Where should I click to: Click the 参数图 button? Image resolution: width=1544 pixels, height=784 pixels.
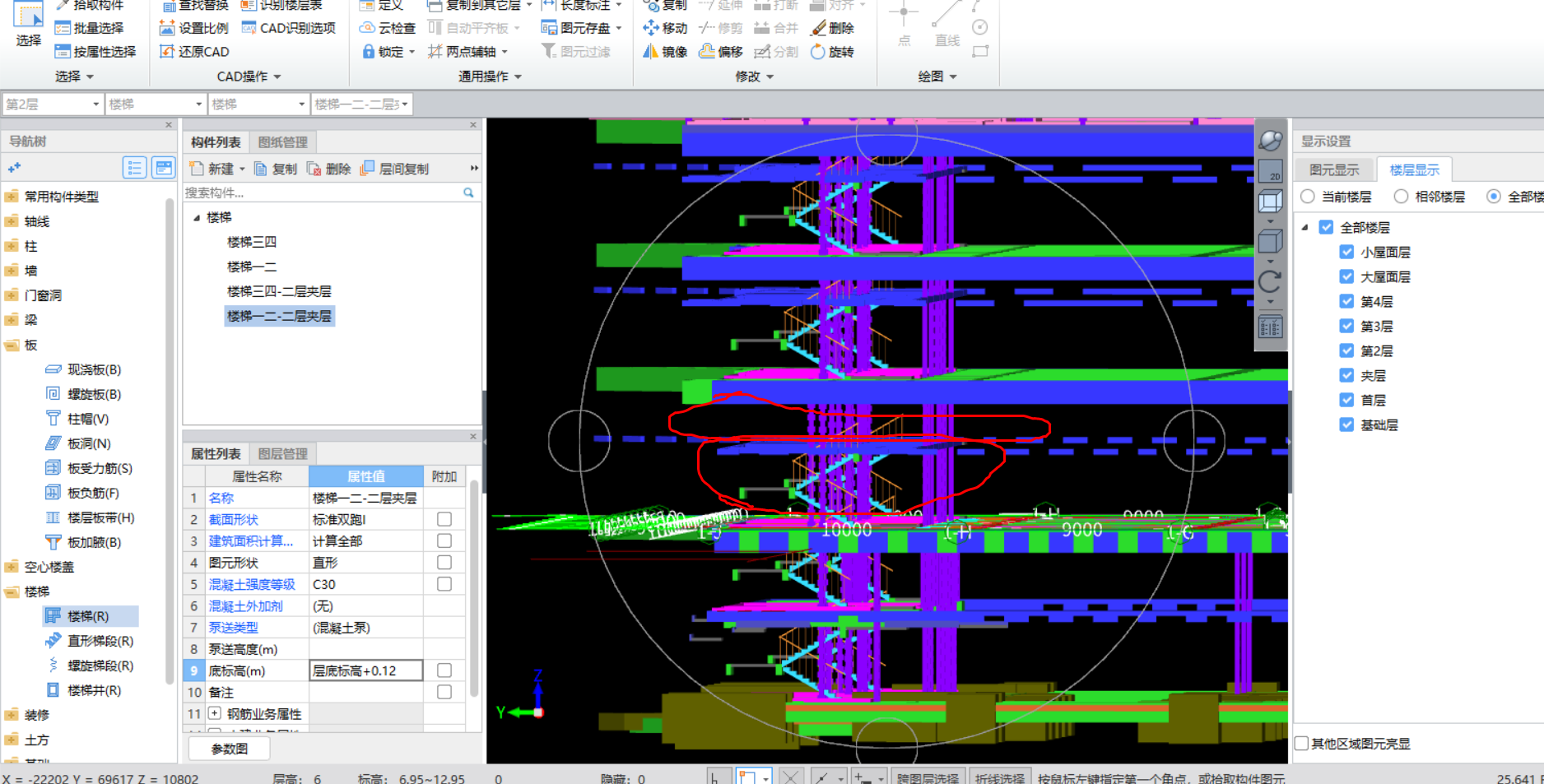[x=229, y=749]
